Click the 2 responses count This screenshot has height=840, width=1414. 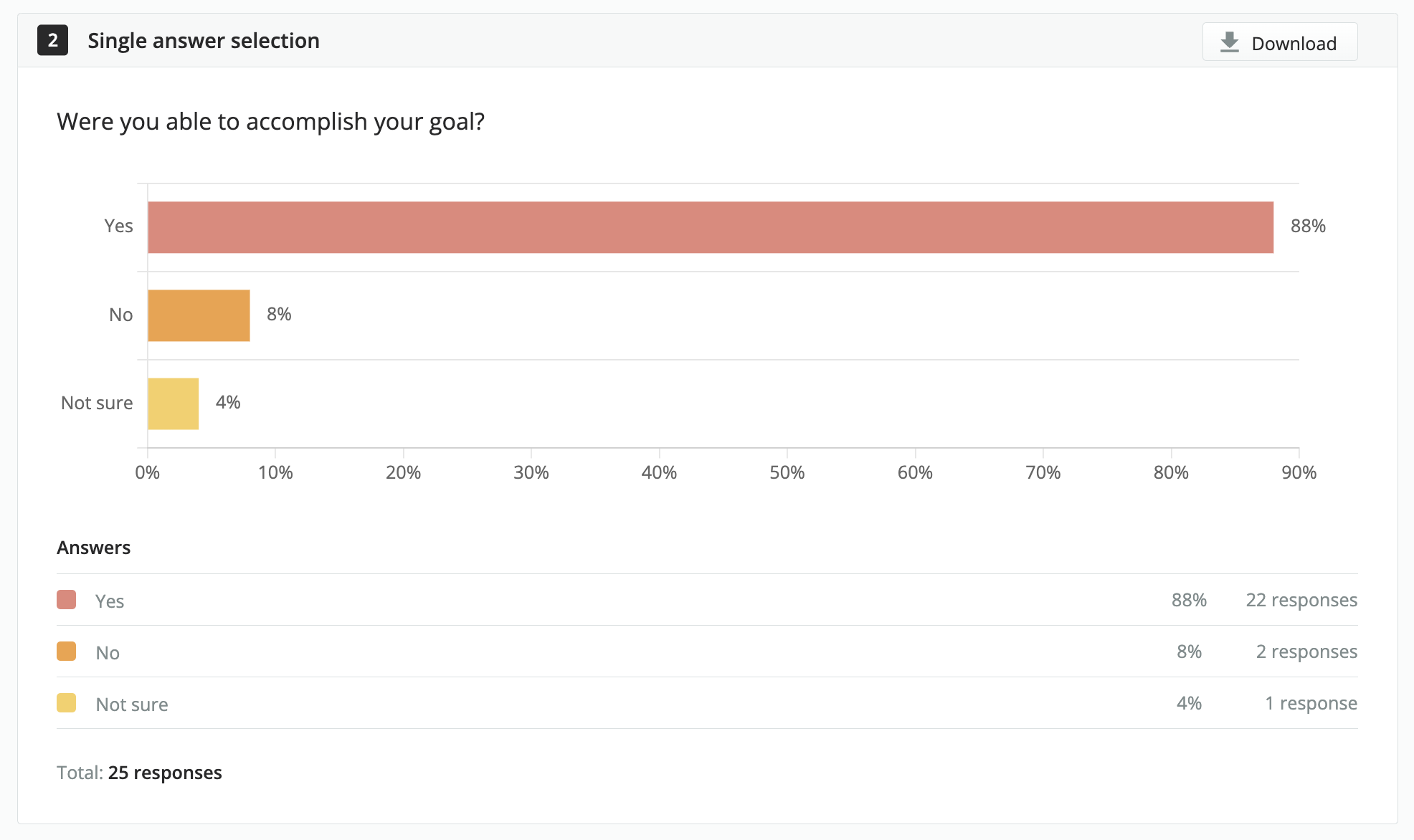1306,652
